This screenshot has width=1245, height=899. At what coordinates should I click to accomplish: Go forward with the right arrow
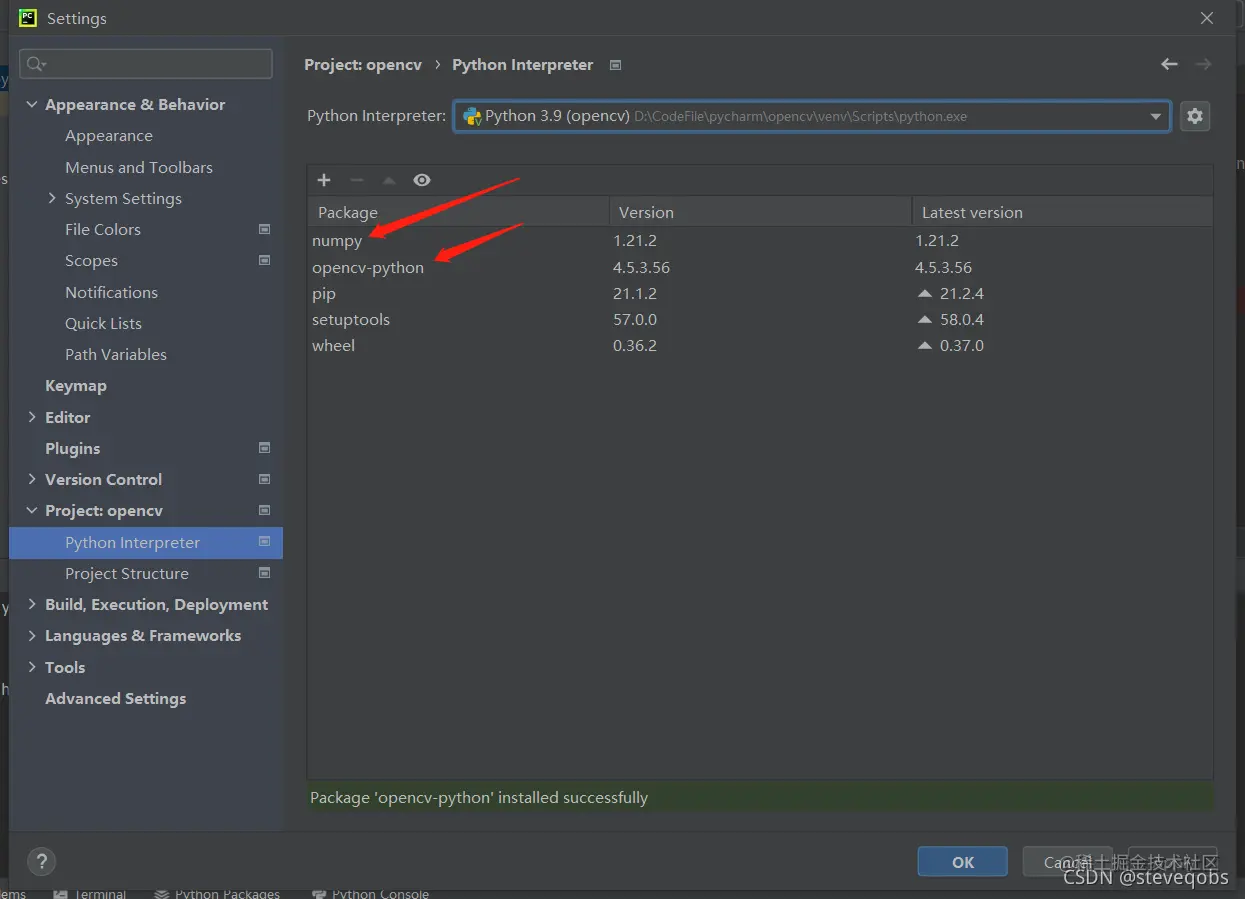(1203, 64)
